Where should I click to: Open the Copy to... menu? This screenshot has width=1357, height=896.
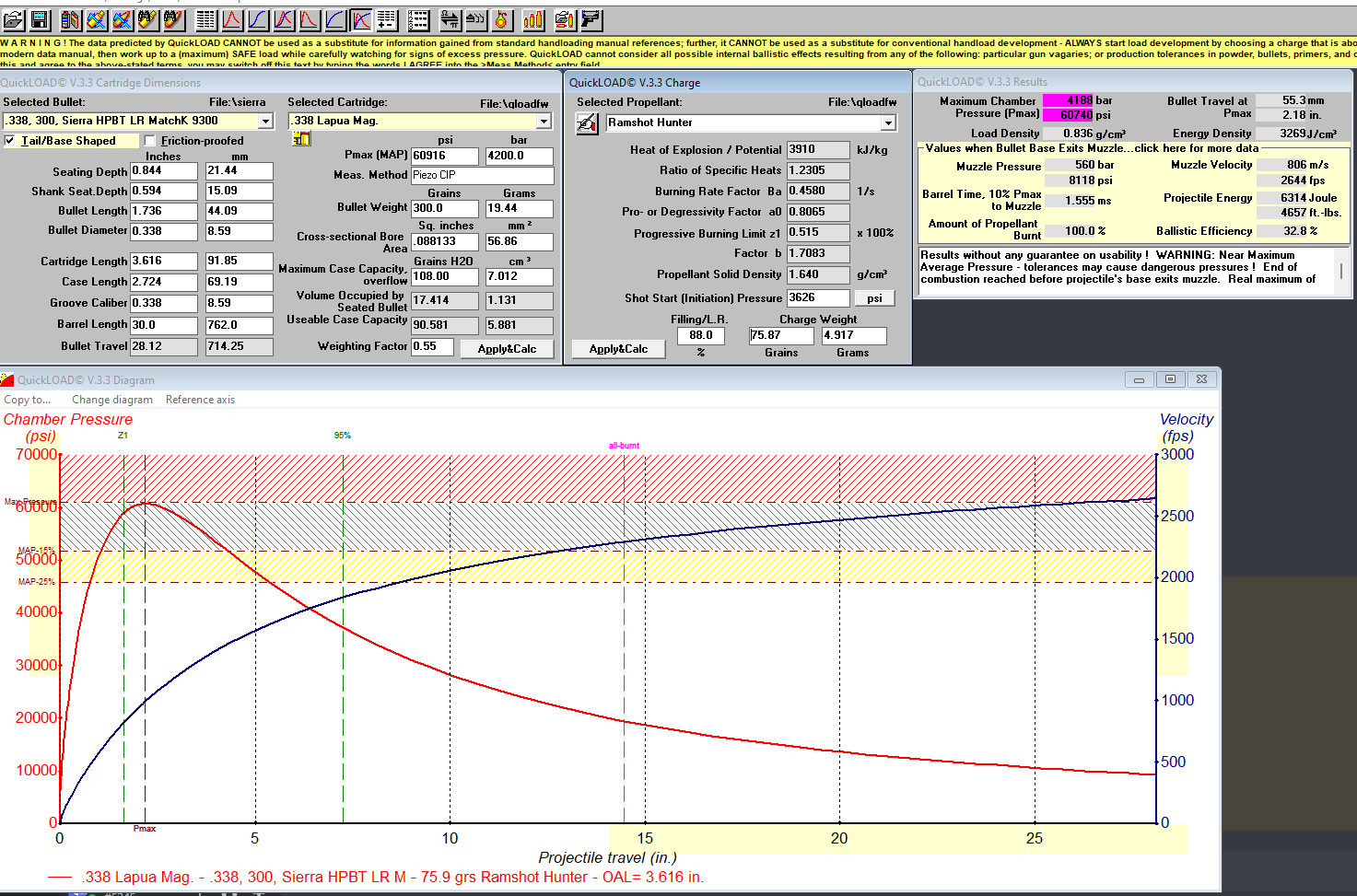(28, 400)
